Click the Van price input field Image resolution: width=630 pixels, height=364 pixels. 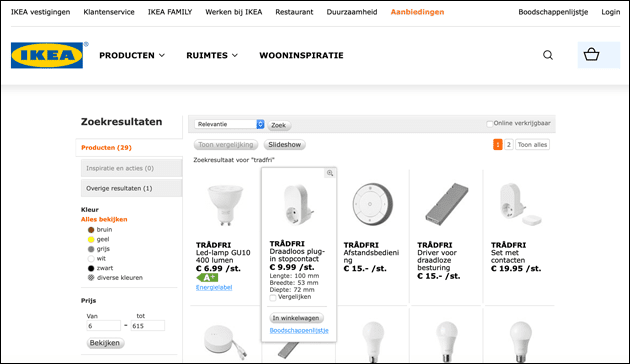[103, 326]
